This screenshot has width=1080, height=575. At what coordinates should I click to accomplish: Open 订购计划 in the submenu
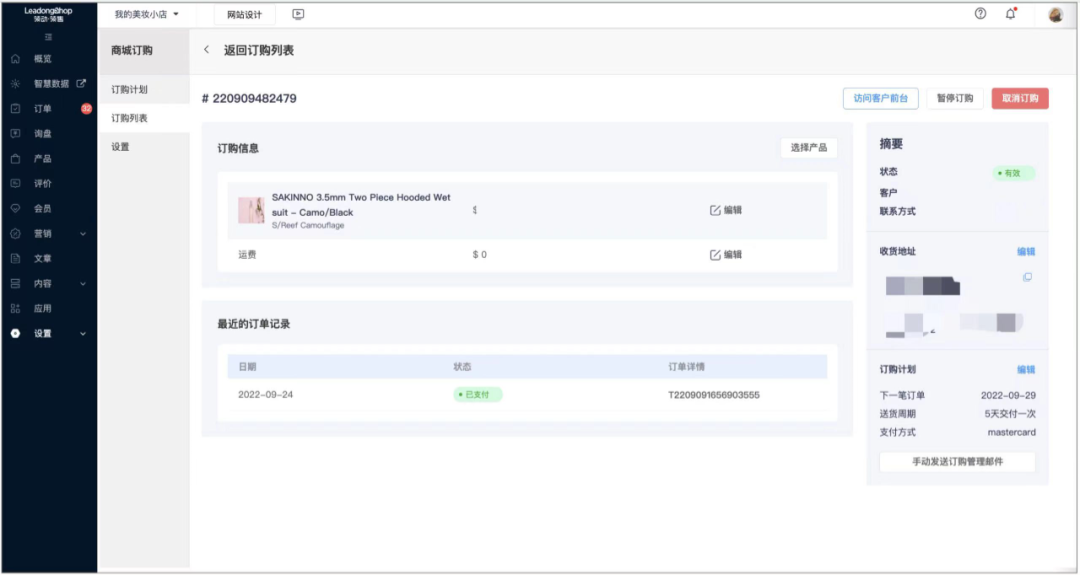coord(129,90)
